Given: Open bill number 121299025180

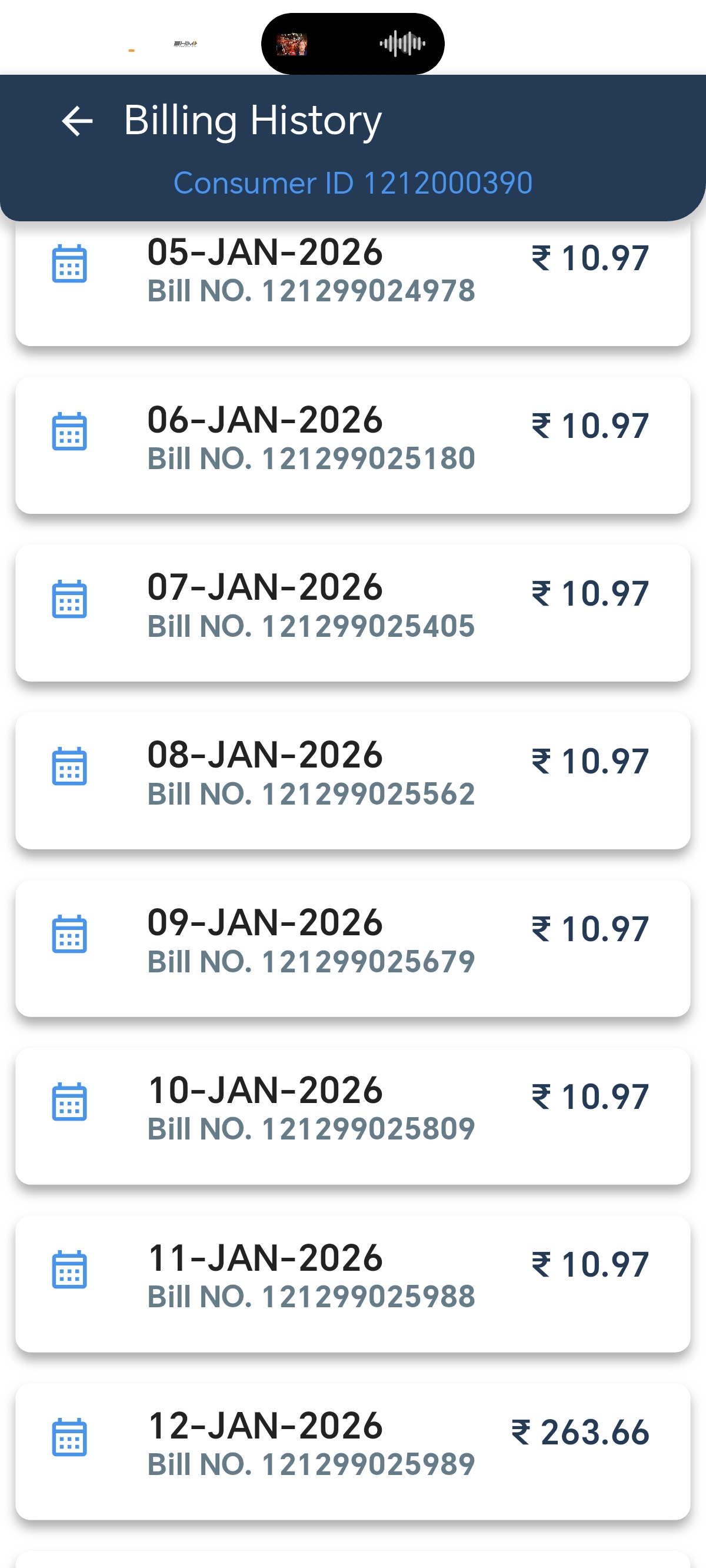Looking at the screenshot, I should tap(311, 459).
